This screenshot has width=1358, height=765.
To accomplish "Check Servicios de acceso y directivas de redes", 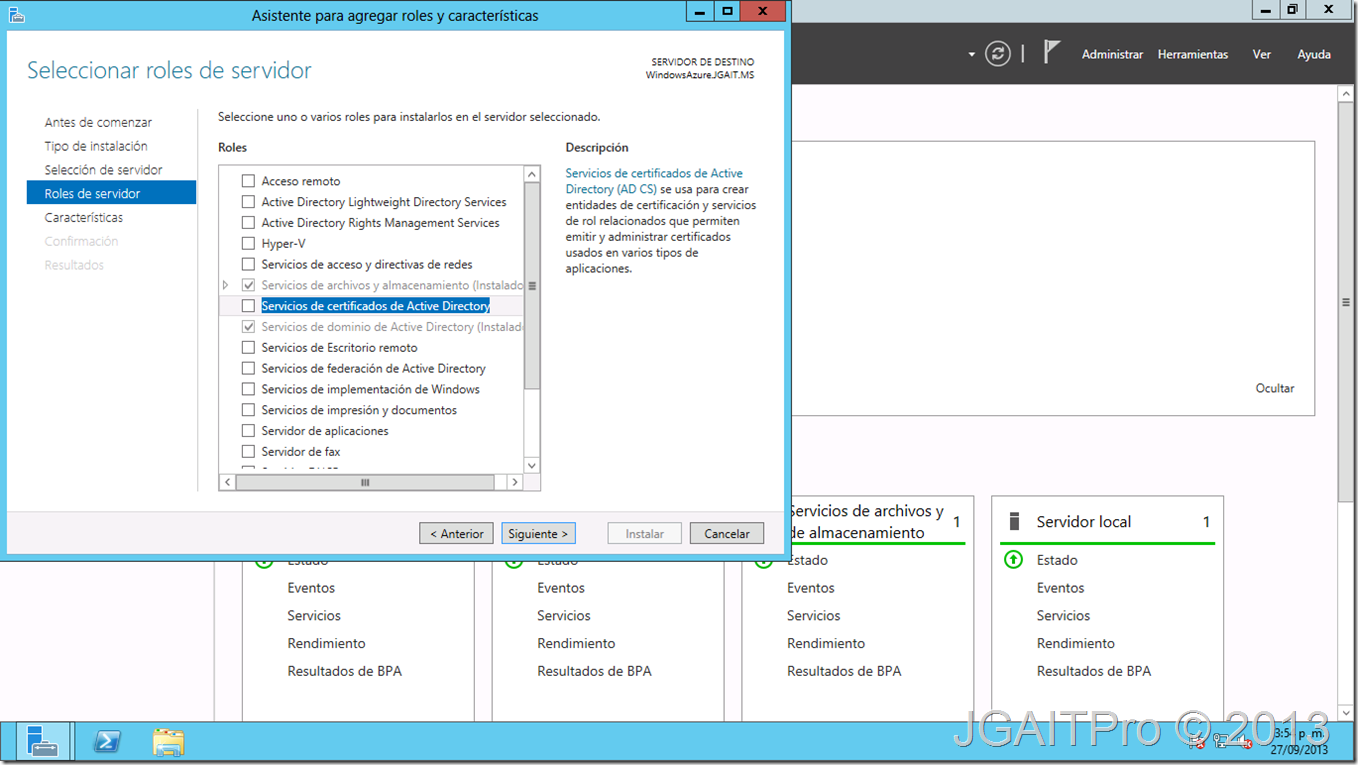I will click(249, 264).
